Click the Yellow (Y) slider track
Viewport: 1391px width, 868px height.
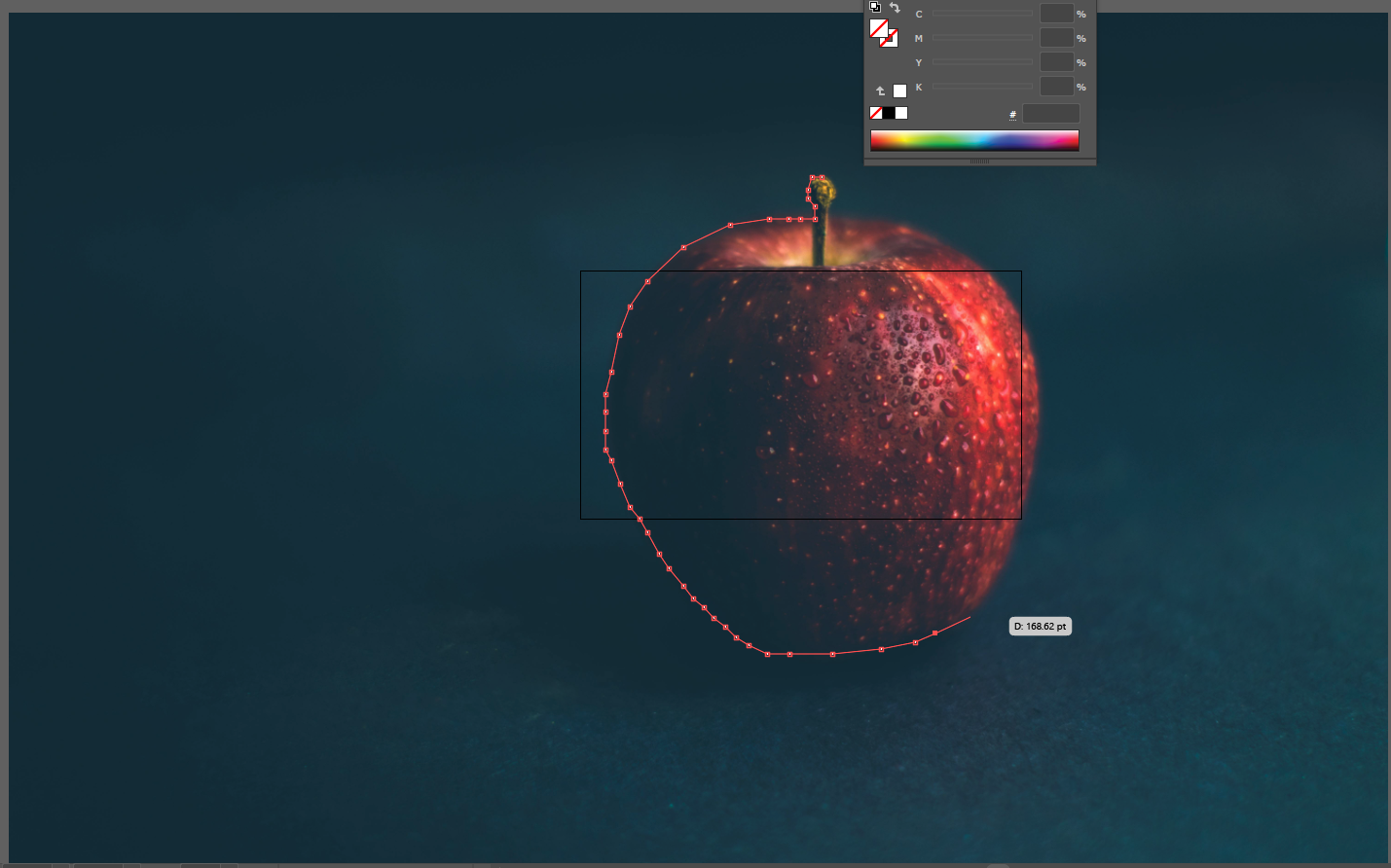(x=982, y=61)
